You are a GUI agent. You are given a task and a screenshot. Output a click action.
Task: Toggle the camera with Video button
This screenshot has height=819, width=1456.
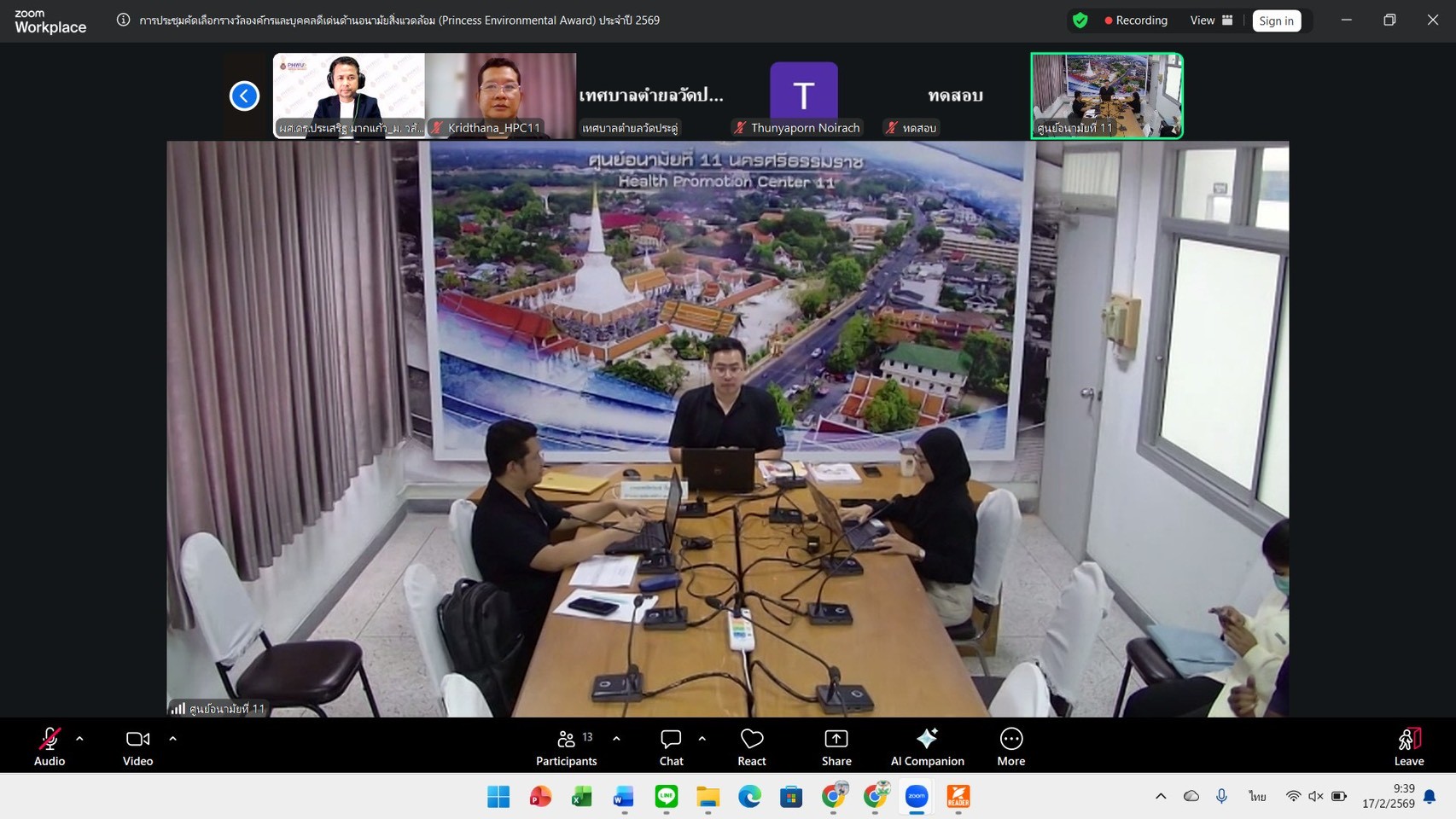[137, 746]
